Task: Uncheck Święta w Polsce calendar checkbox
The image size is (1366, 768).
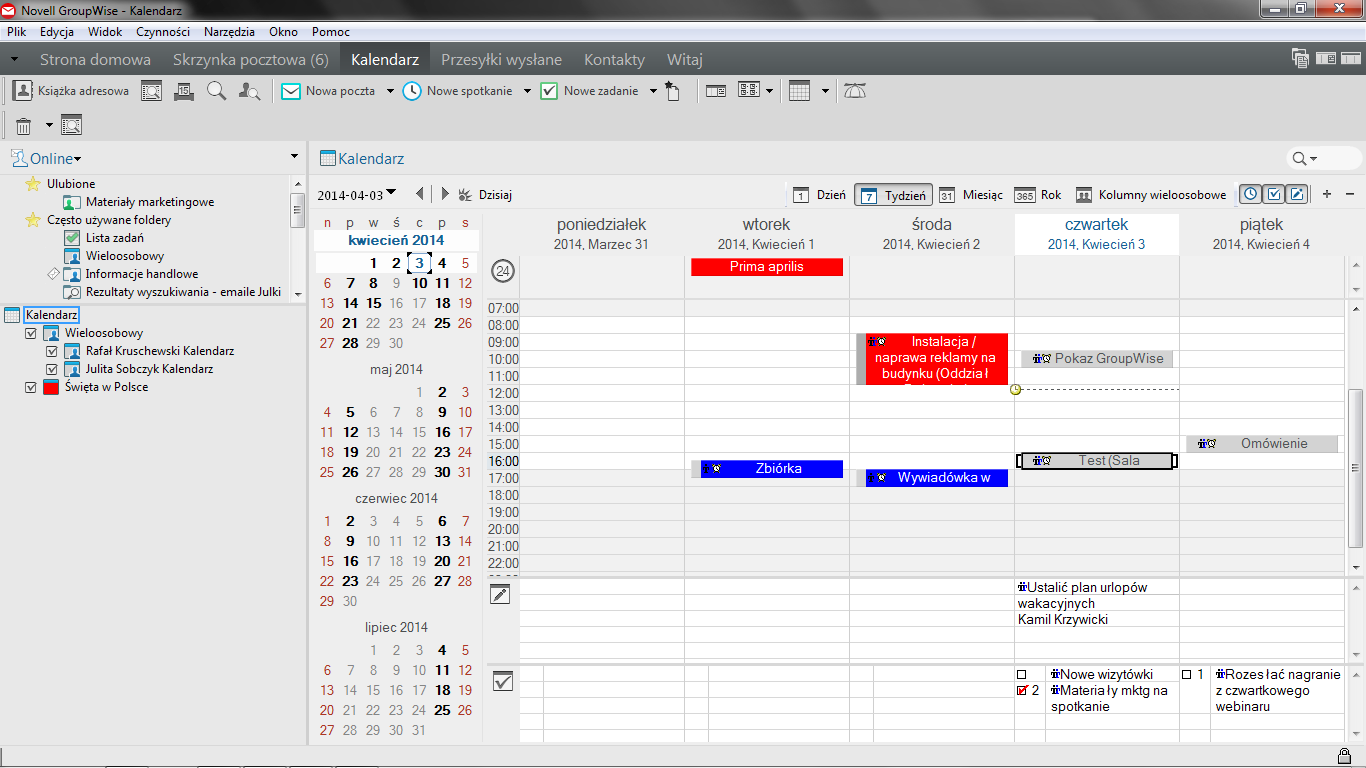Action: coord(31,387)
